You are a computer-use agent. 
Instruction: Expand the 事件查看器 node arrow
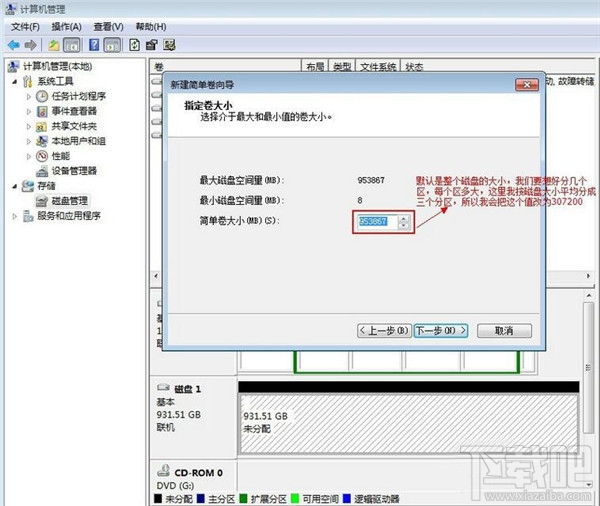click(29, 111)
